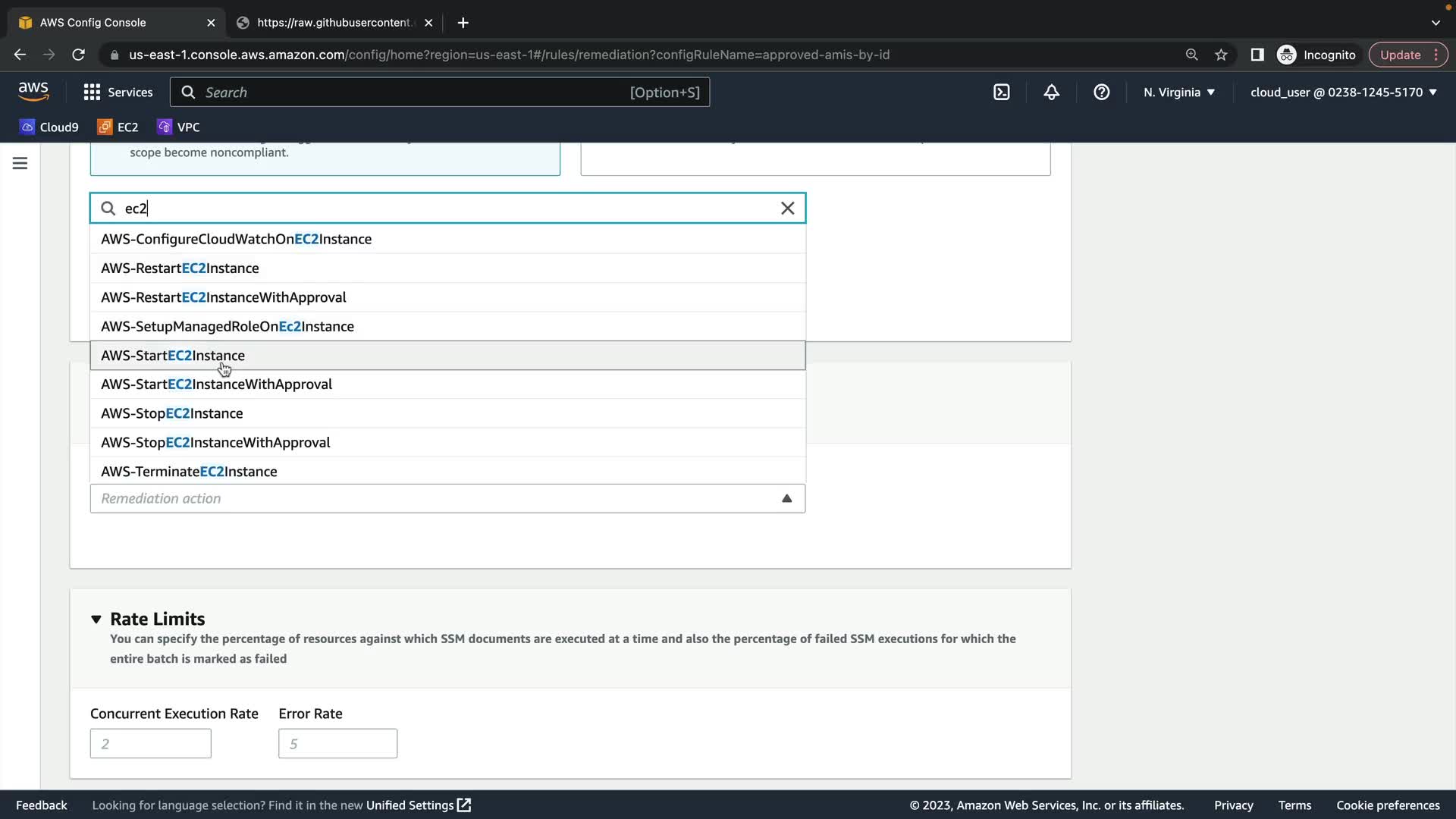Open the hamburger side navigation menu
This screenshot has width=1456, height=819.
coord(20,163)
